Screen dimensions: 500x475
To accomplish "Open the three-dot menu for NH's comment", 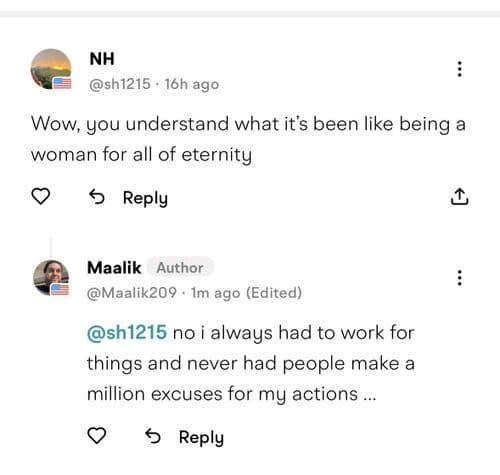I will point(460,69).
